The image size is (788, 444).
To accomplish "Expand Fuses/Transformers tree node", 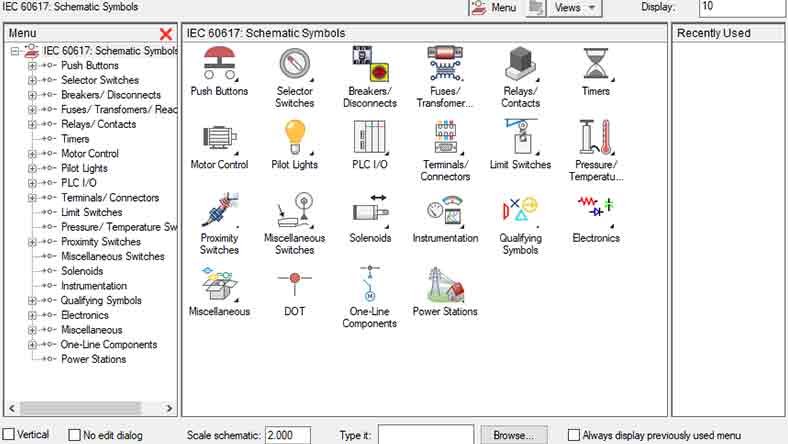I will pos(32,110).
